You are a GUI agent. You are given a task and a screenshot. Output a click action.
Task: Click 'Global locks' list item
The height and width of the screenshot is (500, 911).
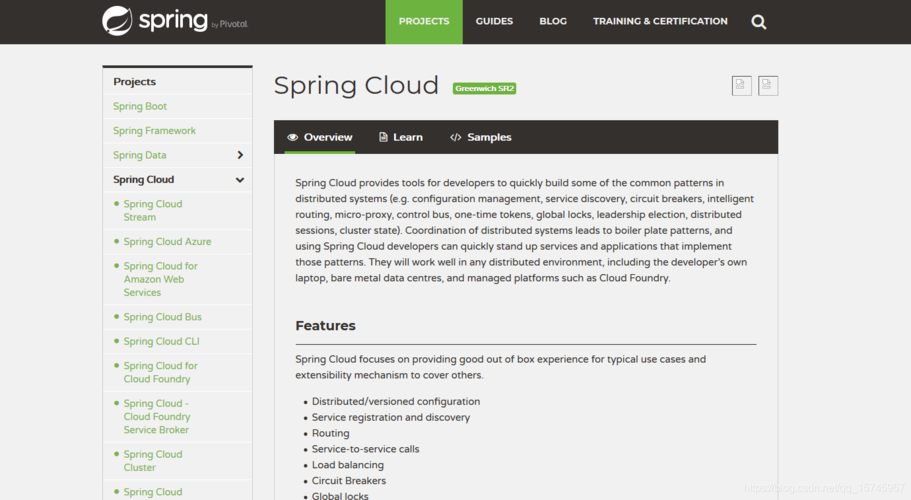[x=340, y=496]
